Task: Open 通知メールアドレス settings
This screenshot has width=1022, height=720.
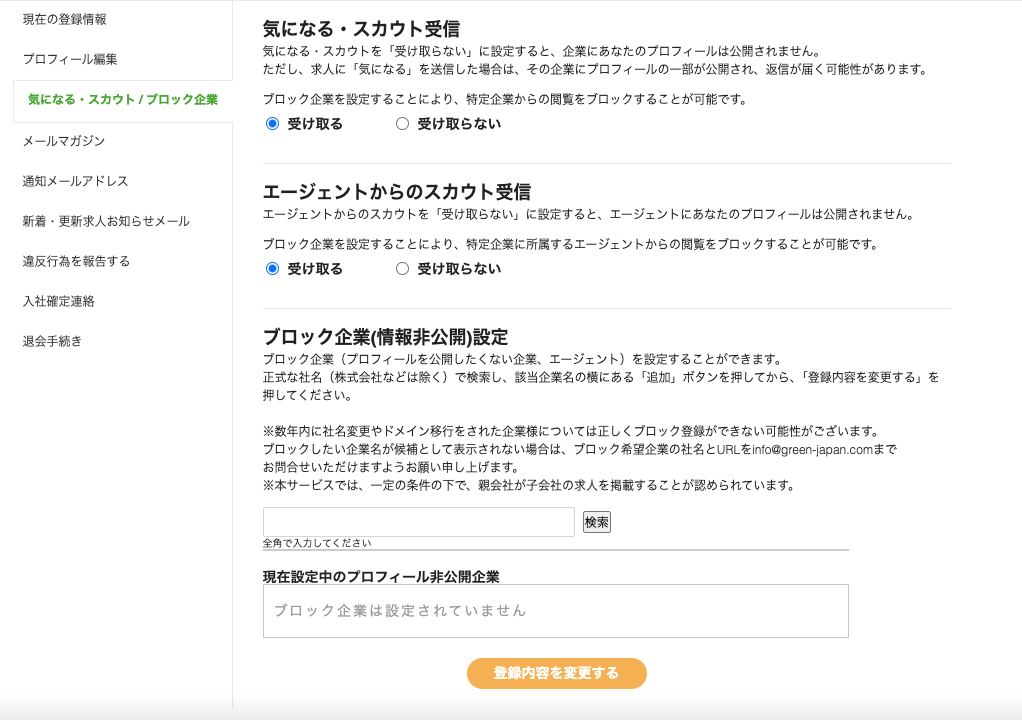Action: 76,181
